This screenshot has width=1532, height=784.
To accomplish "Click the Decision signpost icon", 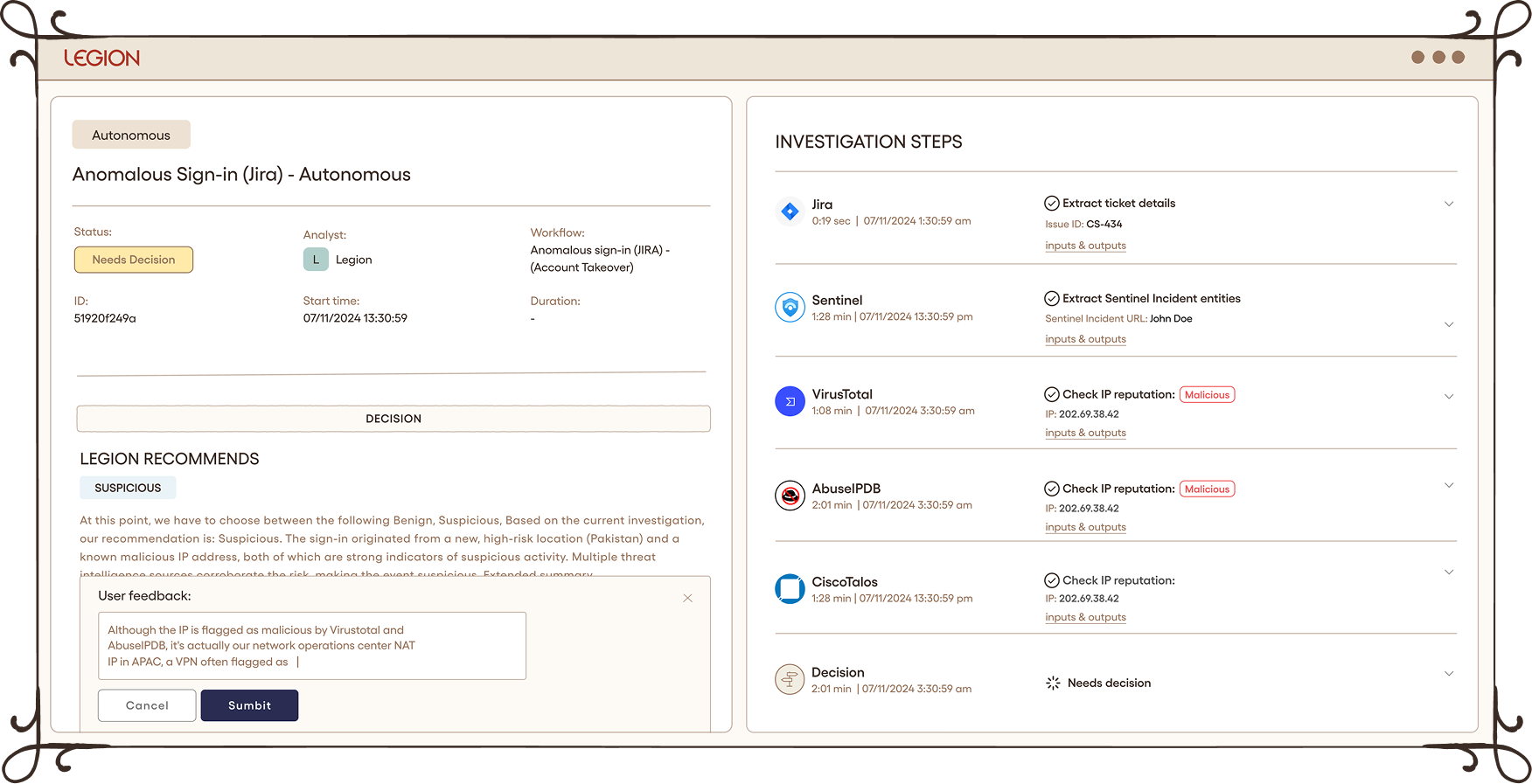I will [x=790, y=679].
